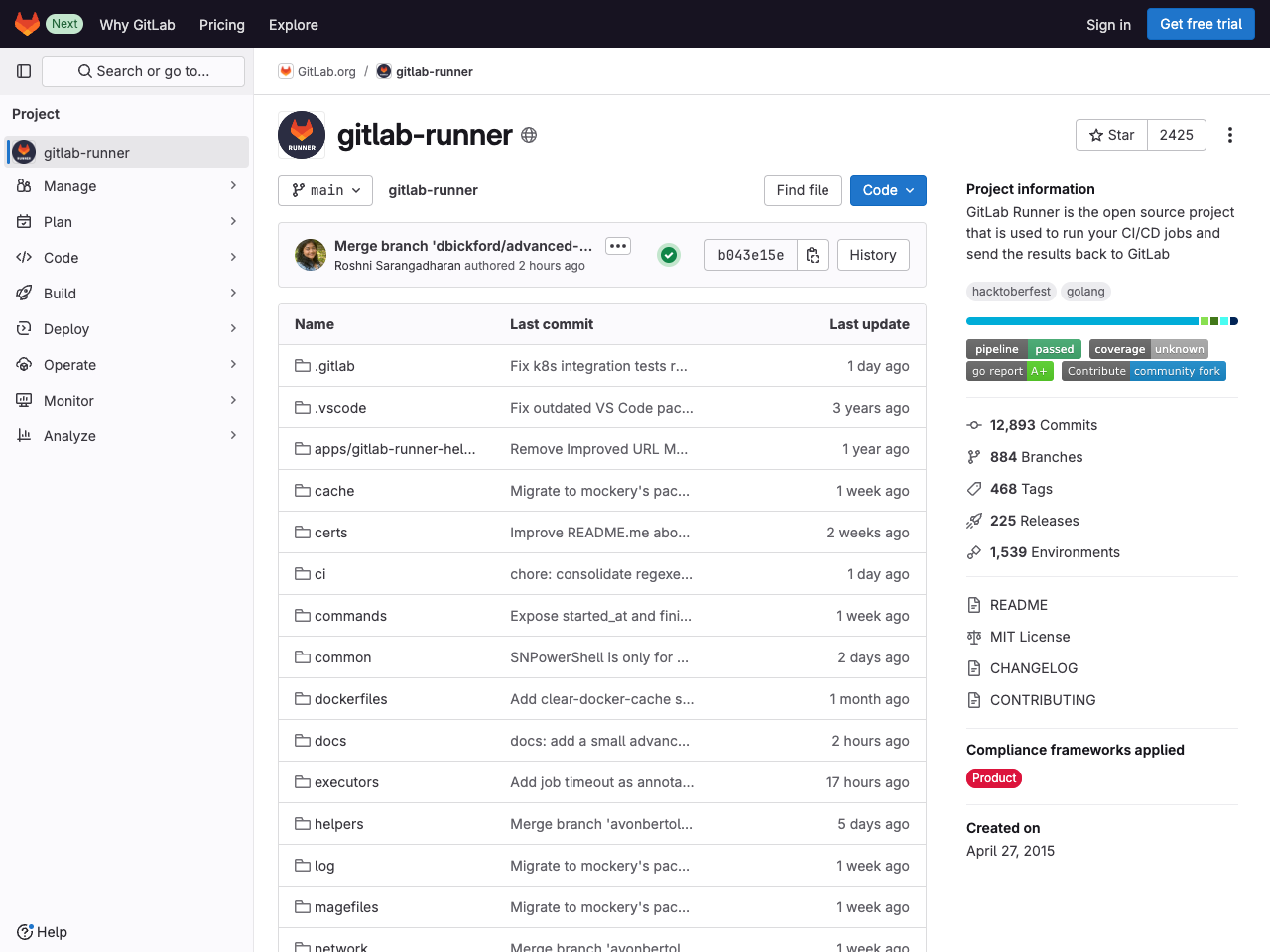Viewport: 1270px width, 952px height.
Task: Click the CHANGELOG document icon
Action: coord(974,668)
